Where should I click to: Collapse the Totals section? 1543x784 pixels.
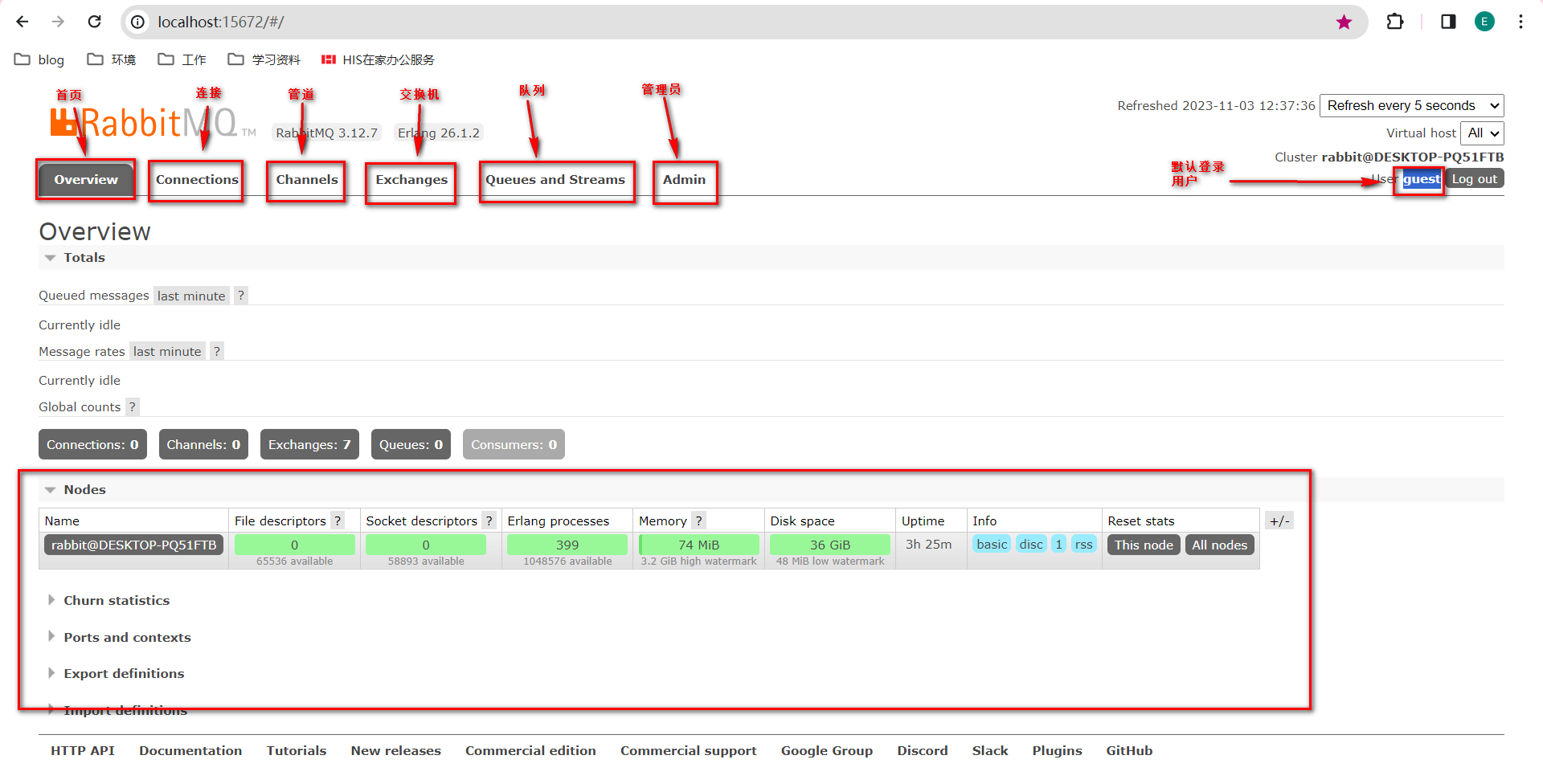(x=84, y=258)
